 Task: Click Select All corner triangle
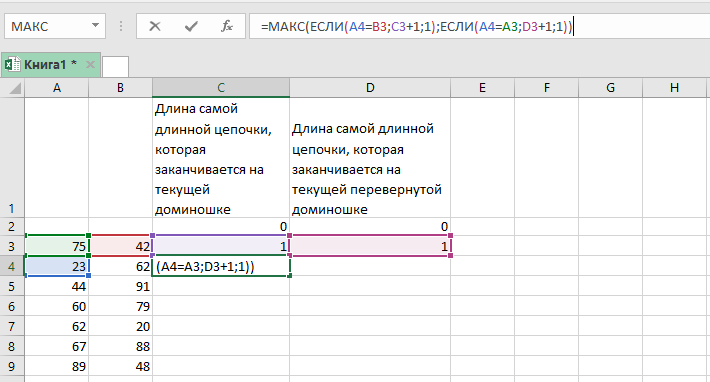pyautogui.click(x=14, y=88)
